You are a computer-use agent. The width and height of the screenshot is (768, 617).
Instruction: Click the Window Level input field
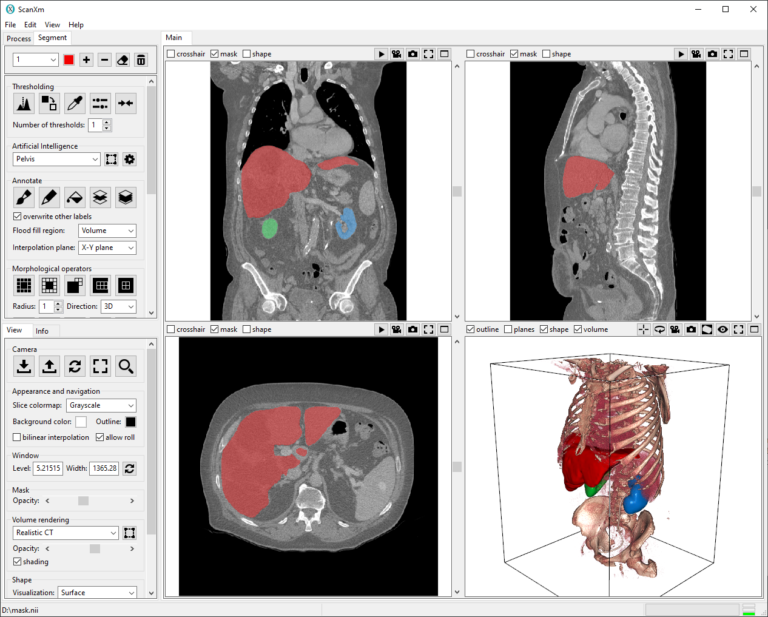point(48,469)
